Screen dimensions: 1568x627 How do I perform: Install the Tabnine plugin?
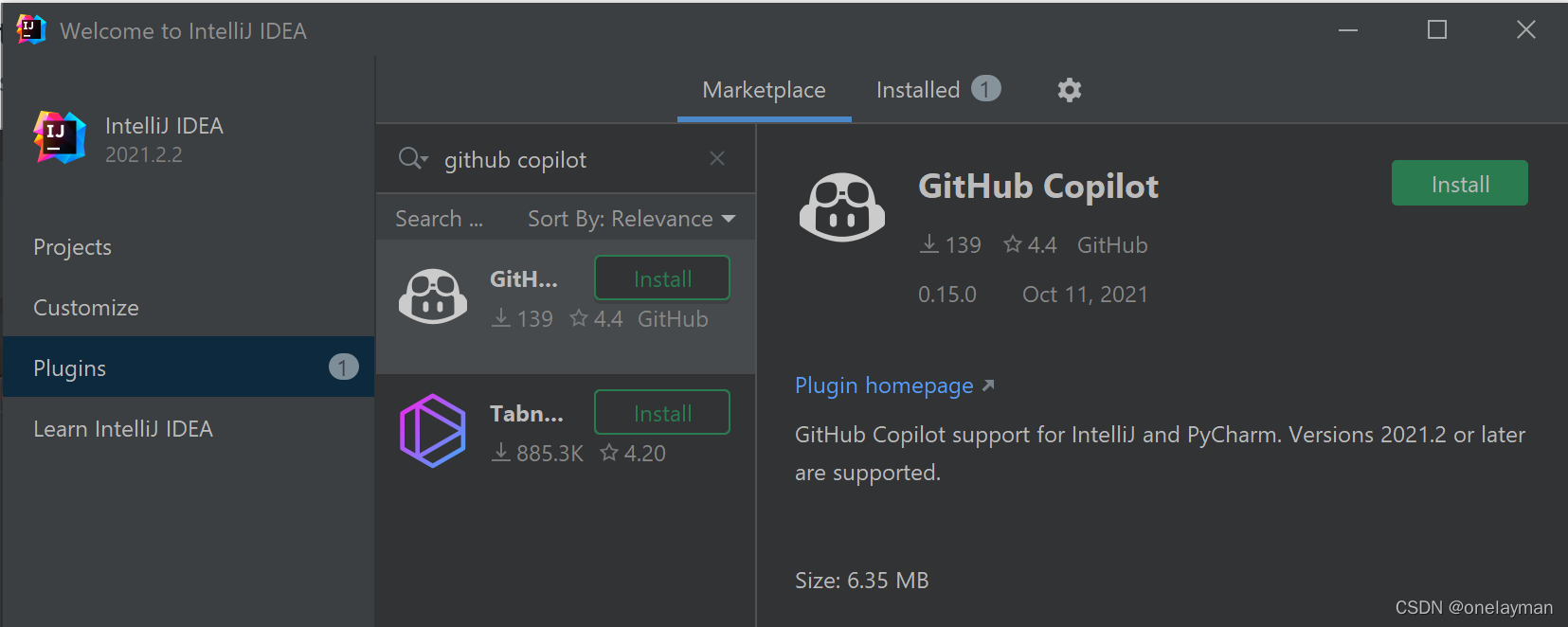click(662, 413)
